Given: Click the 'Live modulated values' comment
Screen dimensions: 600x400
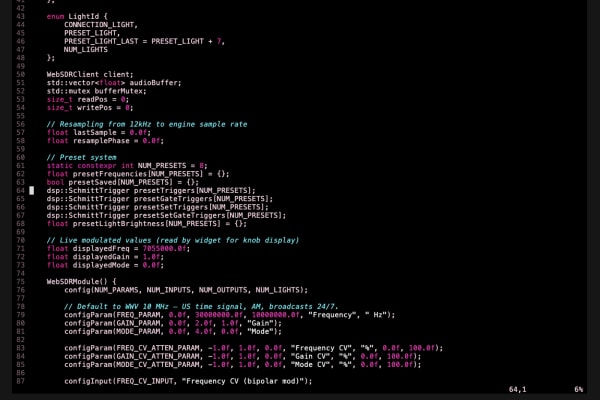Looking at the screenshot, I should [173, 240].
